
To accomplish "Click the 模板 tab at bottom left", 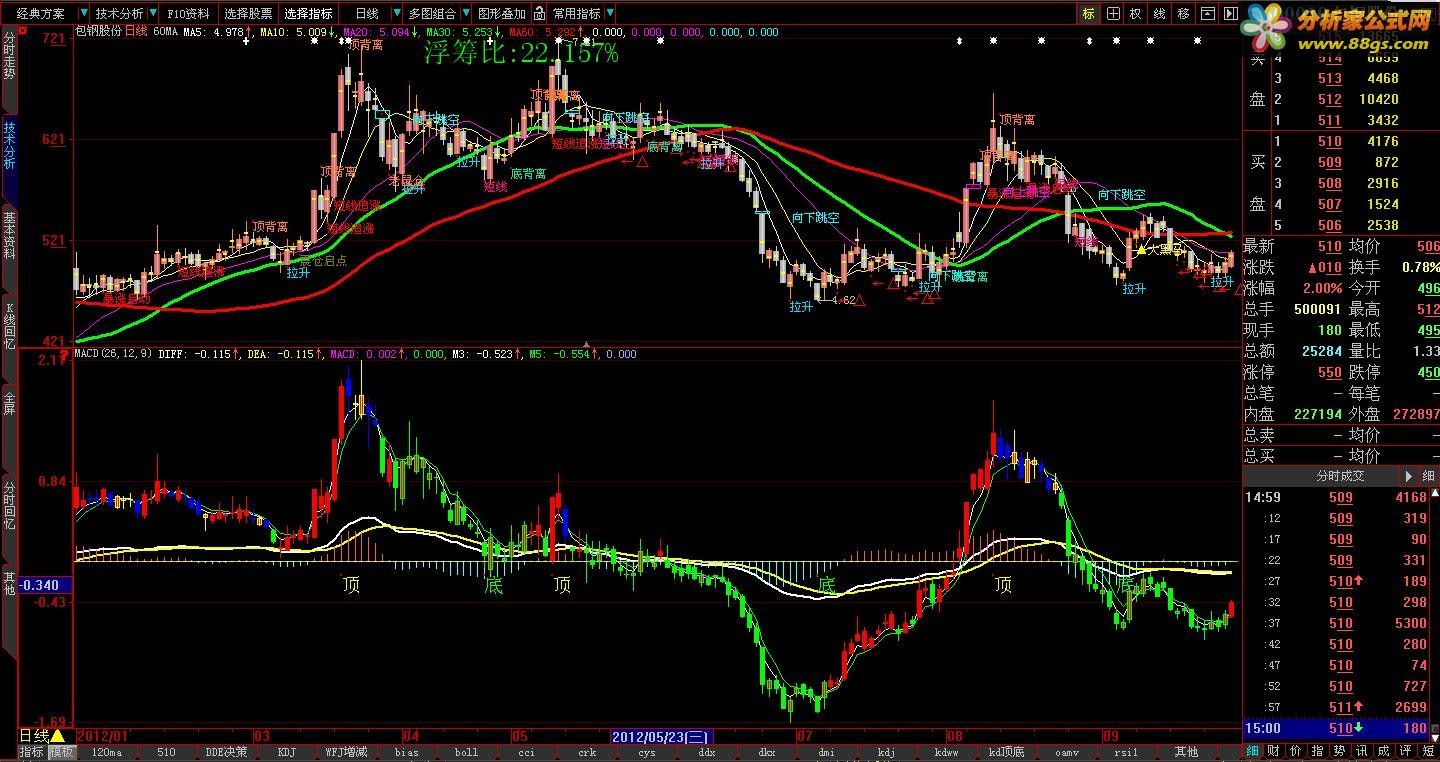I will coord(61,752).
